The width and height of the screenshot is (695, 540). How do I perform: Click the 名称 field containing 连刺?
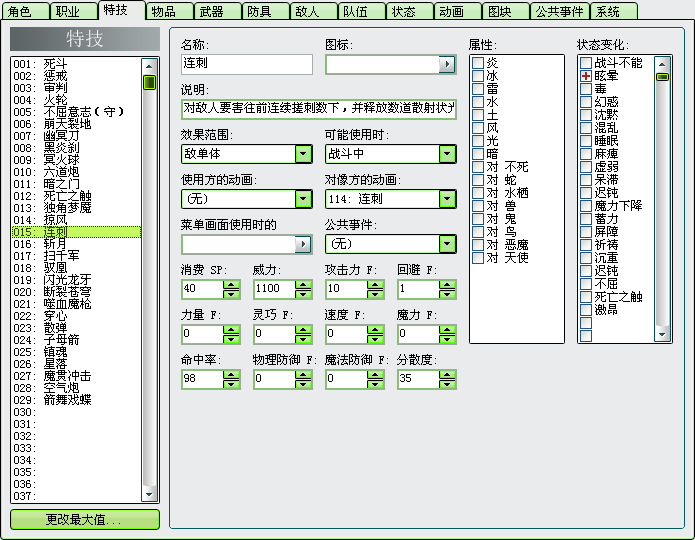pos(247,64)
